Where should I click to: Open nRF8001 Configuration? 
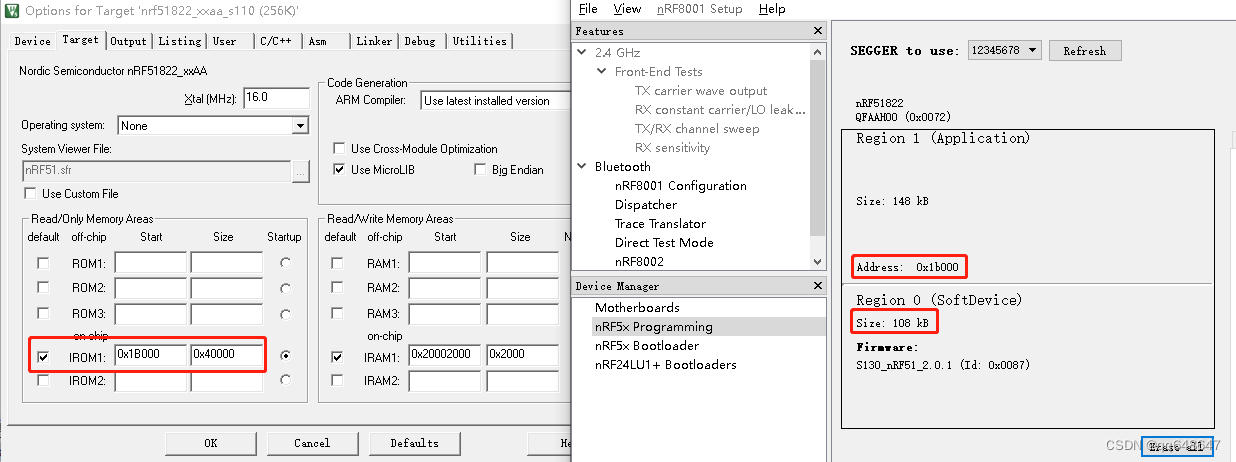coord(680,185)
